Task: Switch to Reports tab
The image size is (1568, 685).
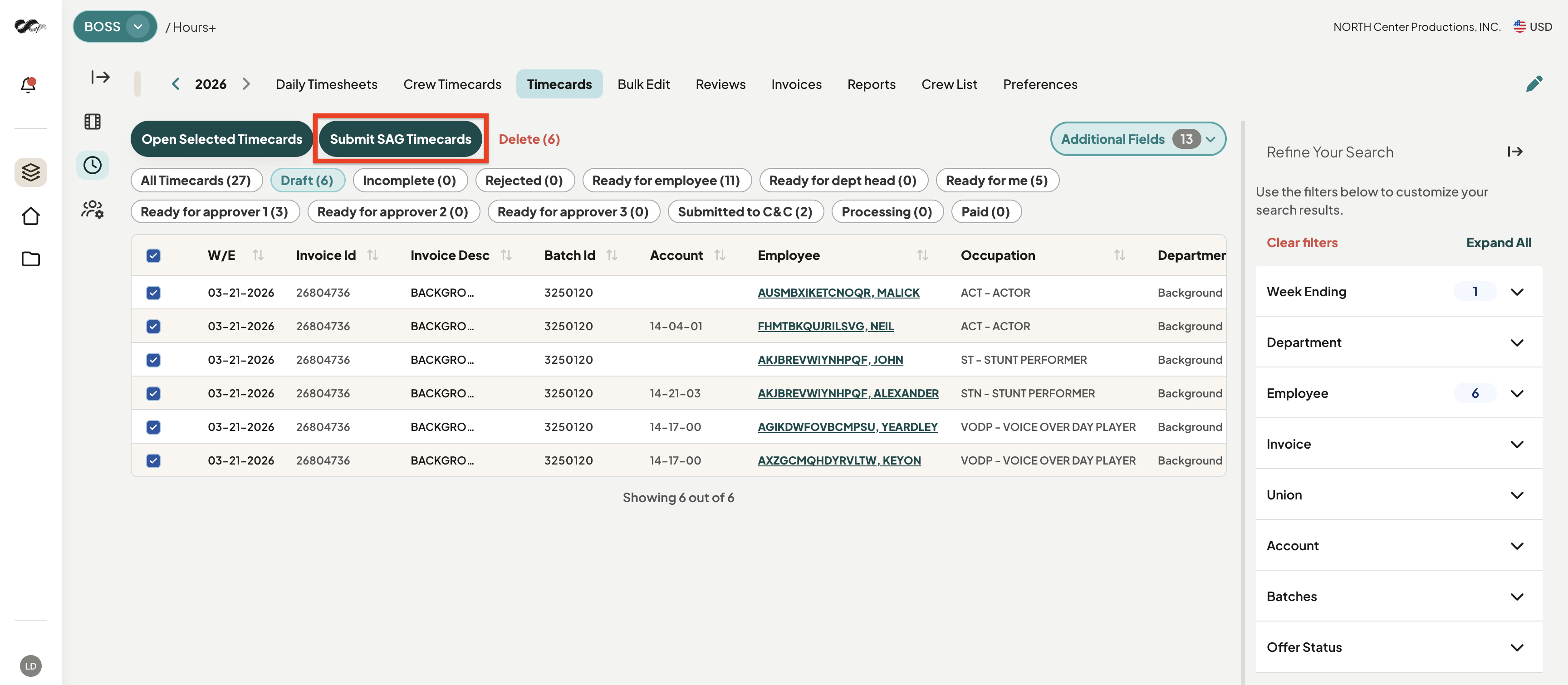Action: coord(871,84)
